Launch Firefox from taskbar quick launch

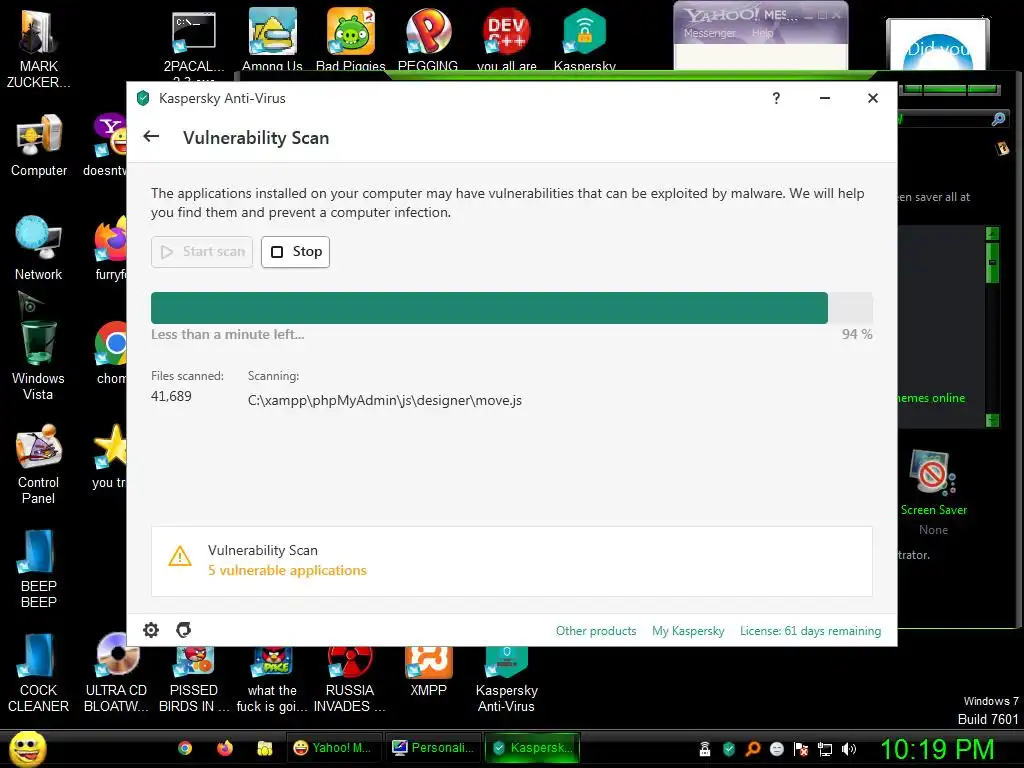(x=225, y=748)
